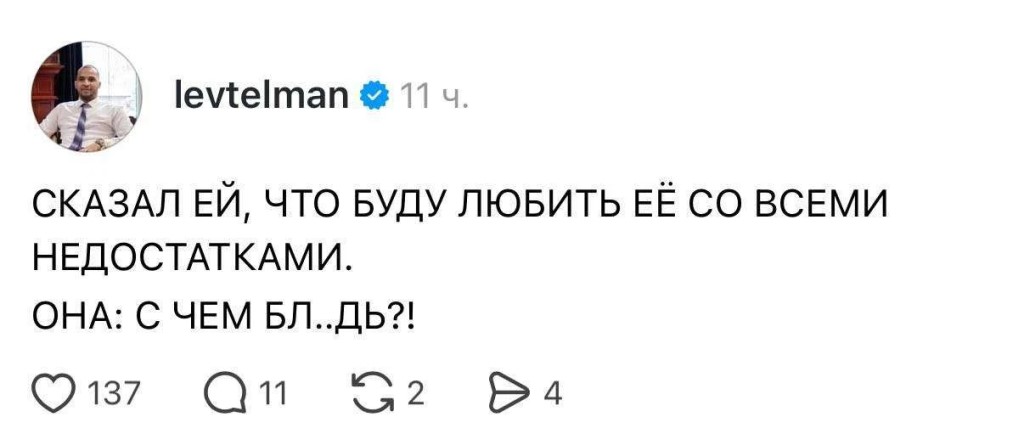1024x445 pixels.
Task: Click the line starting with ОНА:
Action: point(222,321)
